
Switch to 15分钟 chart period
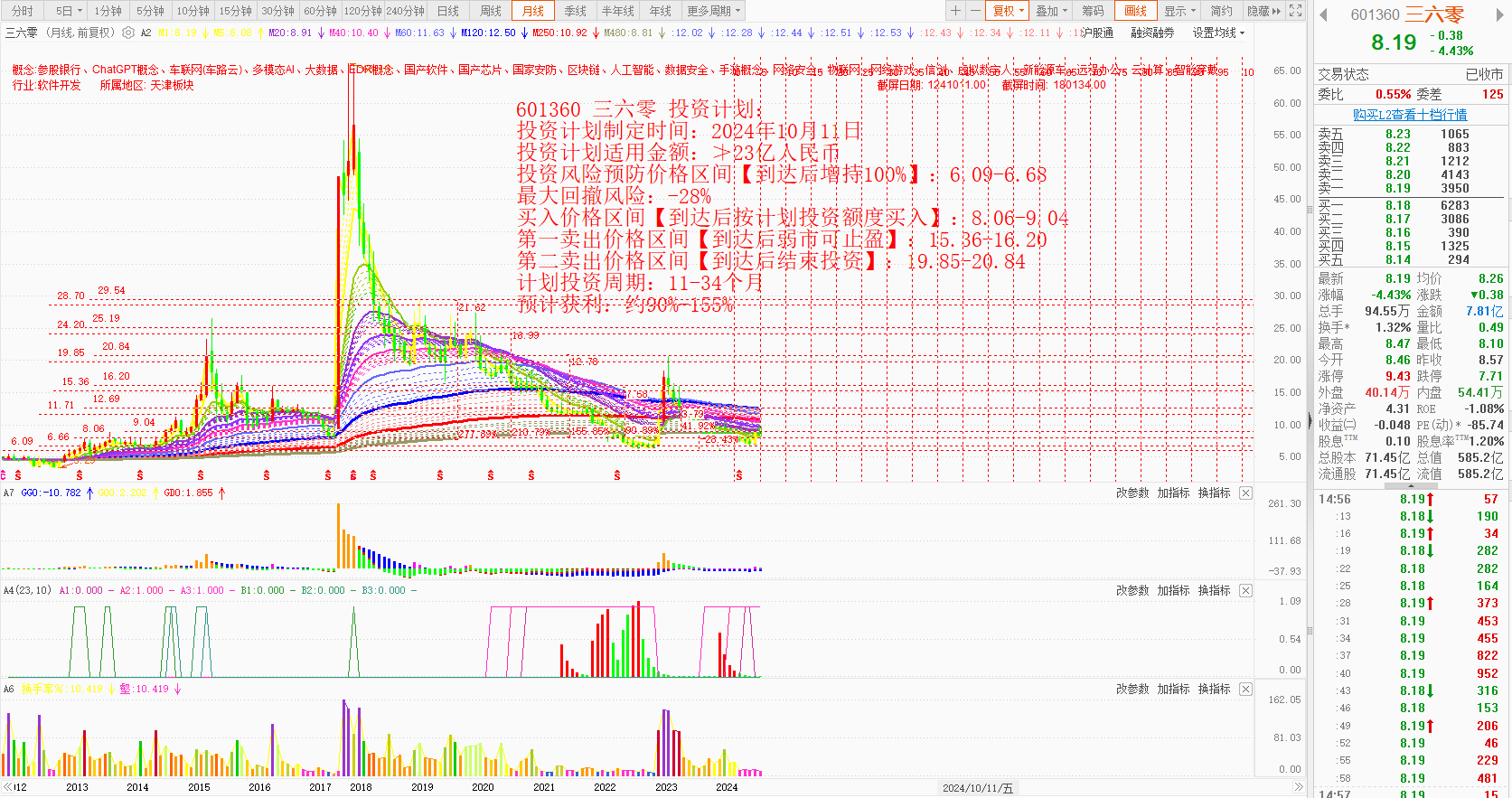235,11
